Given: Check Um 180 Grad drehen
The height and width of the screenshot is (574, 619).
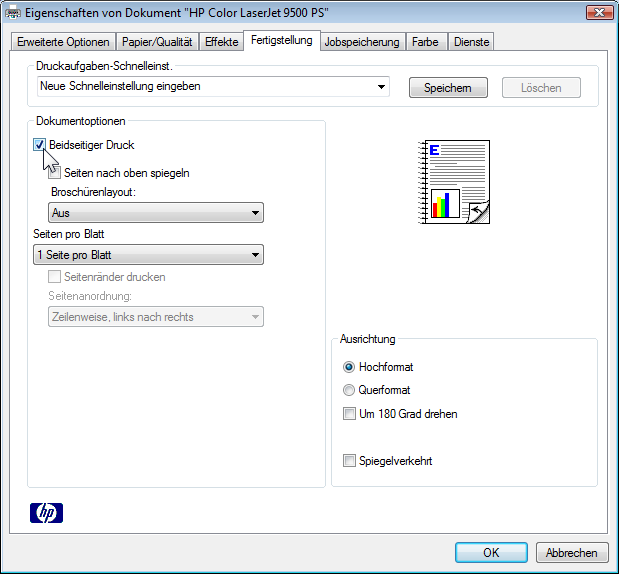Looking at the screenshot, I should click(x=349, y=413).
